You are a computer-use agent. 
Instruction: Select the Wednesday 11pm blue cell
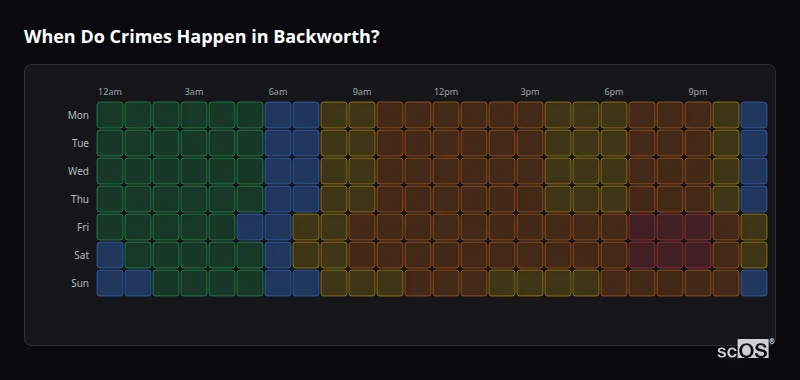(x=754, y=171)
